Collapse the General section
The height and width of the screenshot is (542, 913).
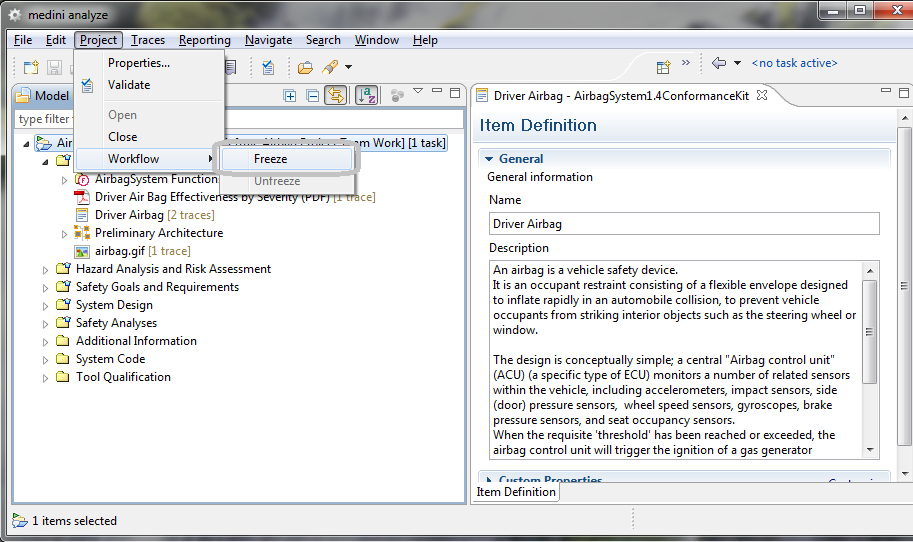[x=489, y=158]
